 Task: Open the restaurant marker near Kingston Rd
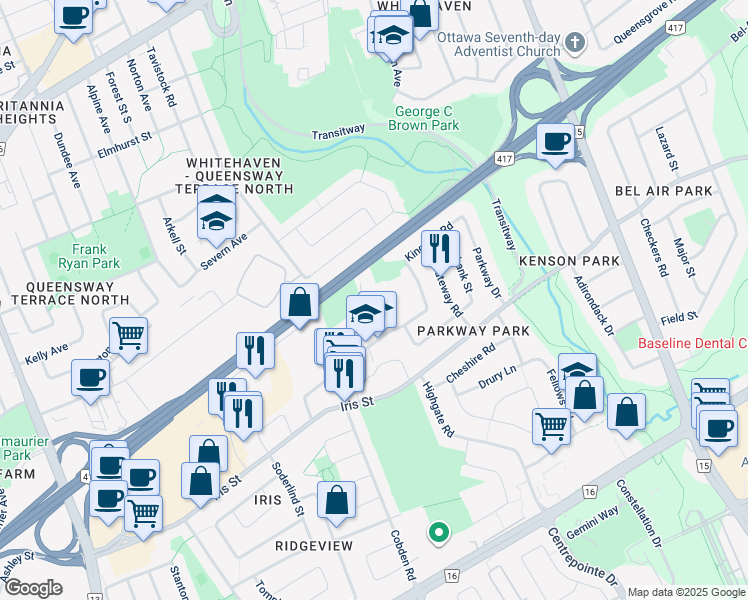click(440, 247)
